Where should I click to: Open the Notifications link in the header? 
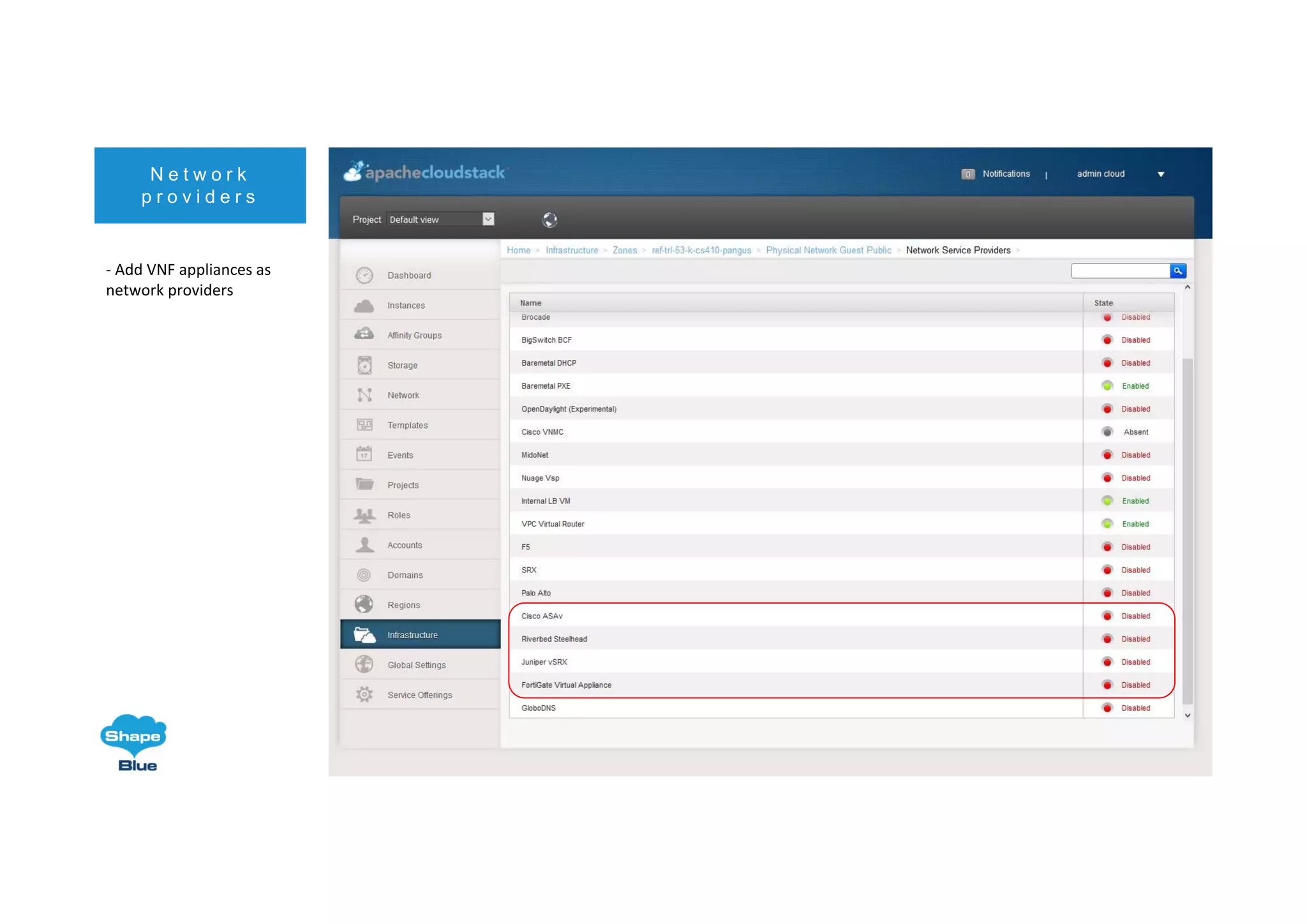[x=1006, y=174]
